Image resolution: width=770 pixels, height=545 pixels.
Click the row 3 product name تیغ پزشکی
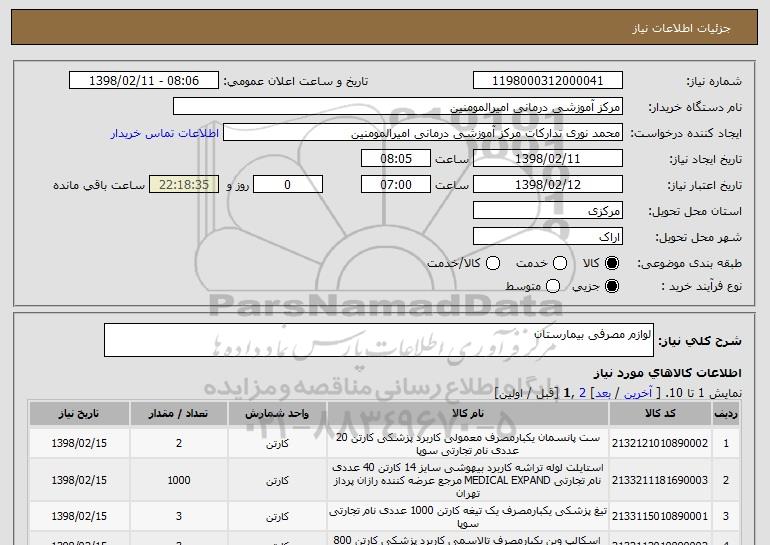pos(468,517)
